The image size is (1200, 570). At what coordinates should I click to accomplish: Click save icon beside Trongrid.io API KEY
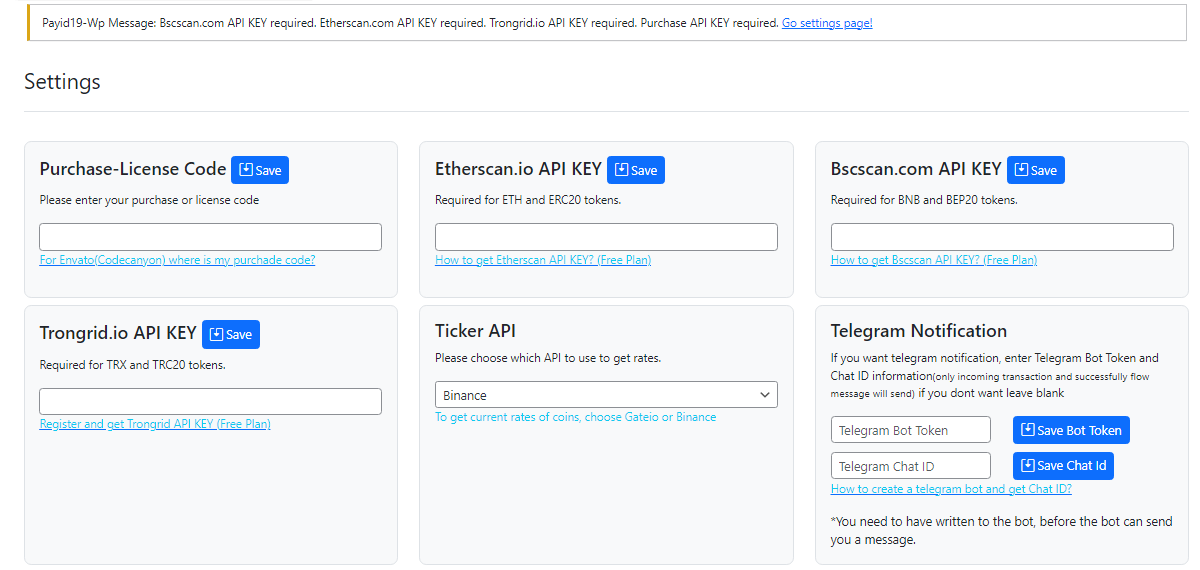point(217,334)
